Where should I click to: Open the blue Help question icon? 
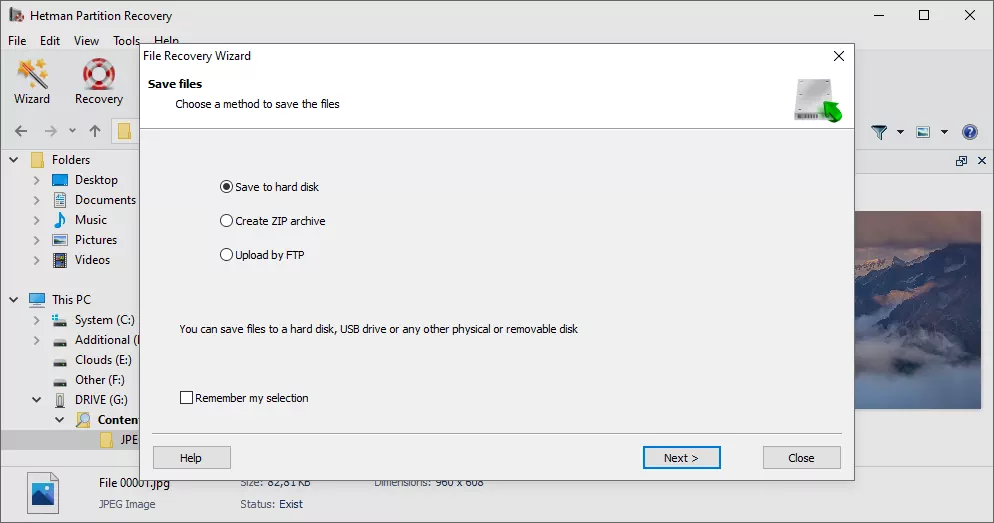969,132
